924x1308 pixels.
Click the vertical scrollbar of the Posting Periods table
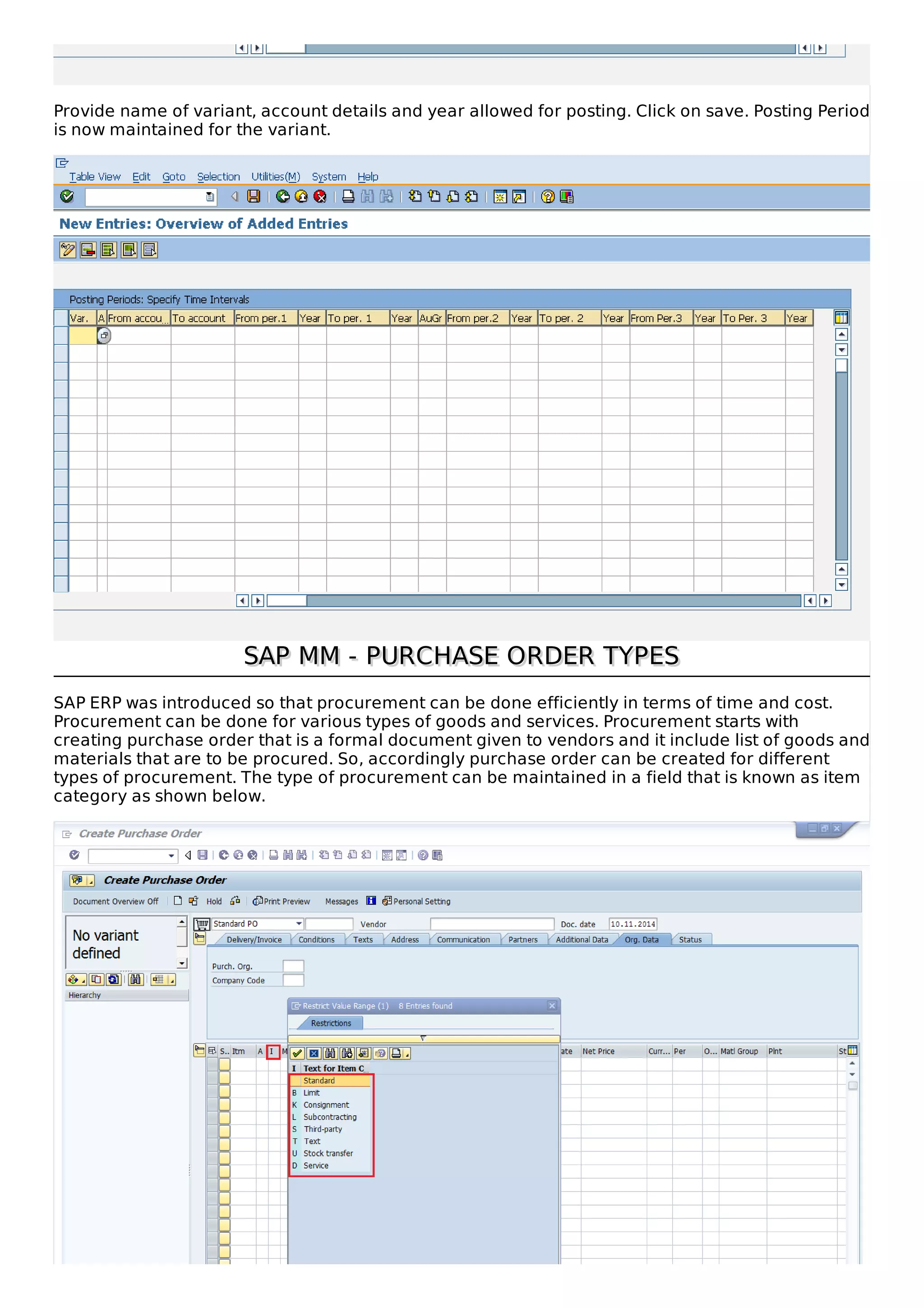[841, 459]
